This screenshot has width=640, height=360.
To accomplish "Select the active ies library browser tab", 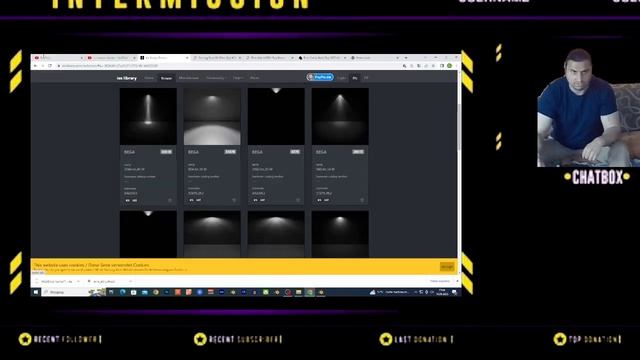I will (163, 58).
